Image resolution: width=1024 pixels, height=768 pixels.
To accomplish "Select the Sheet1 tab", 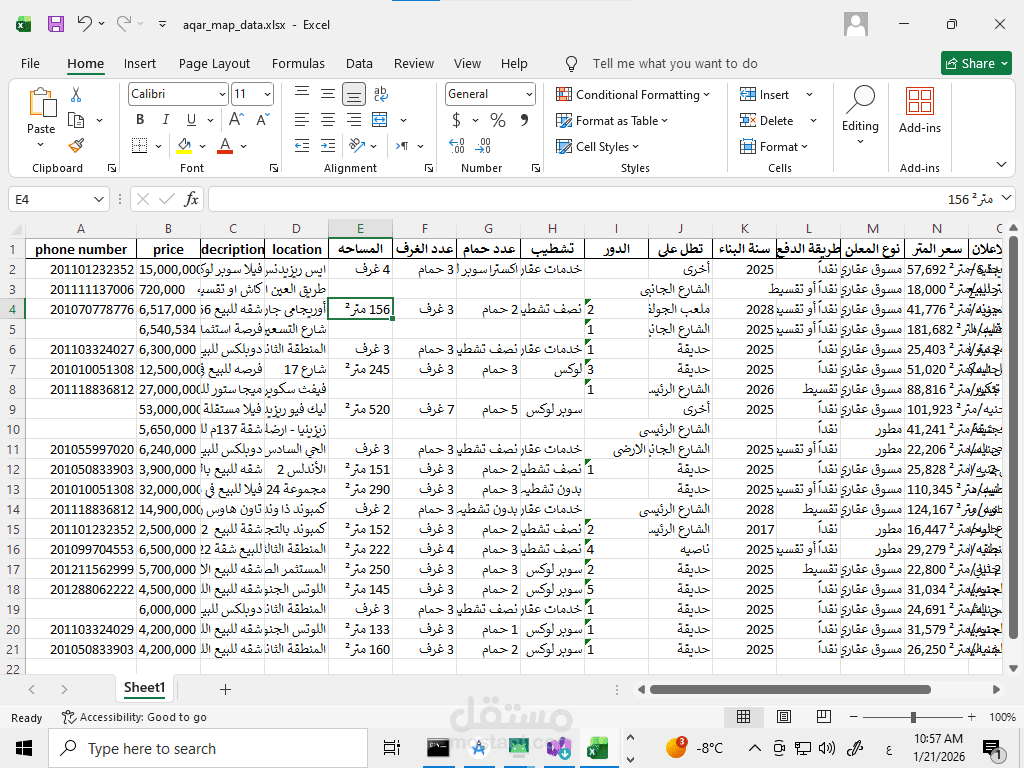I will tap(144, 688).
